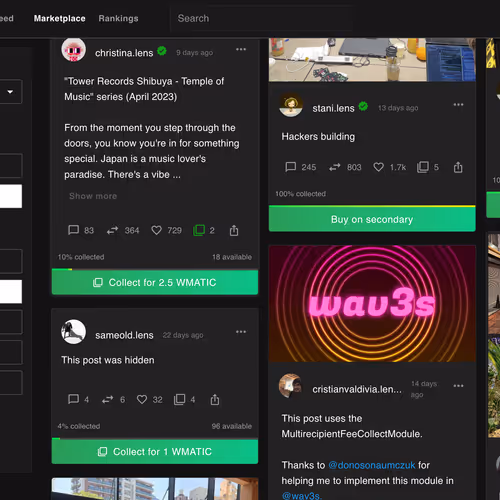The image size is (500, 500).
Task: Switch to the Marketplace tab
Action: (x=60, y=18)
